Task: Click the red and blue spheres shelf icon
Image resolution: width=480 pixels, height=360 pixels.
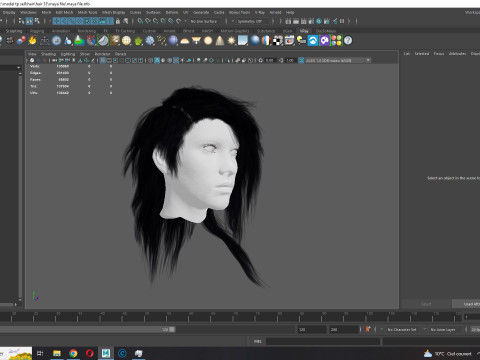Action: pyautogui.click(x=21, y=41)
